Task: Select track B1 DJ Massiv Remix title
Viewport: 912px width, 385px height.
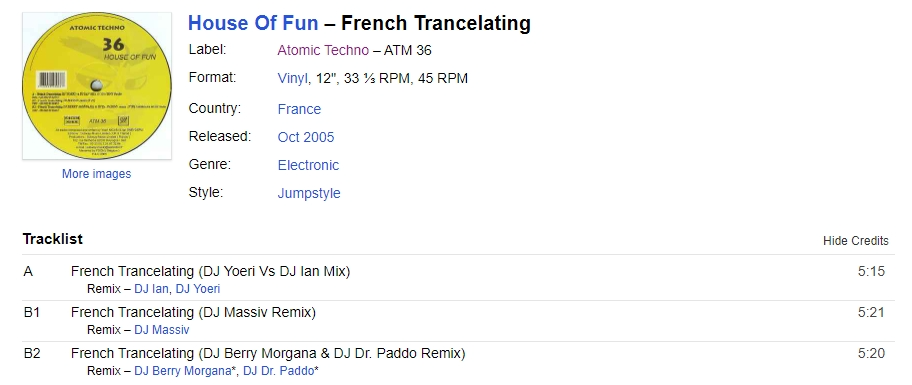Action: click(193, 312)
